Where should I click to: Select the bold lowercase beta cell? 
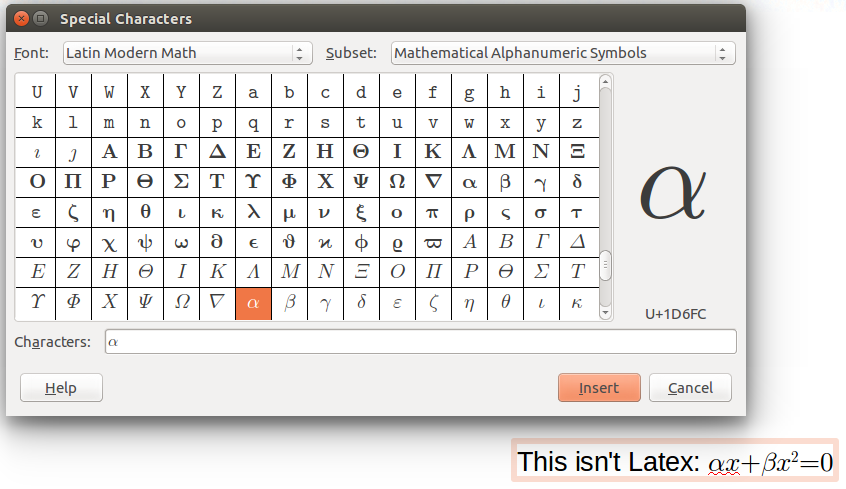pyautogui.click(x=505, y=182)
